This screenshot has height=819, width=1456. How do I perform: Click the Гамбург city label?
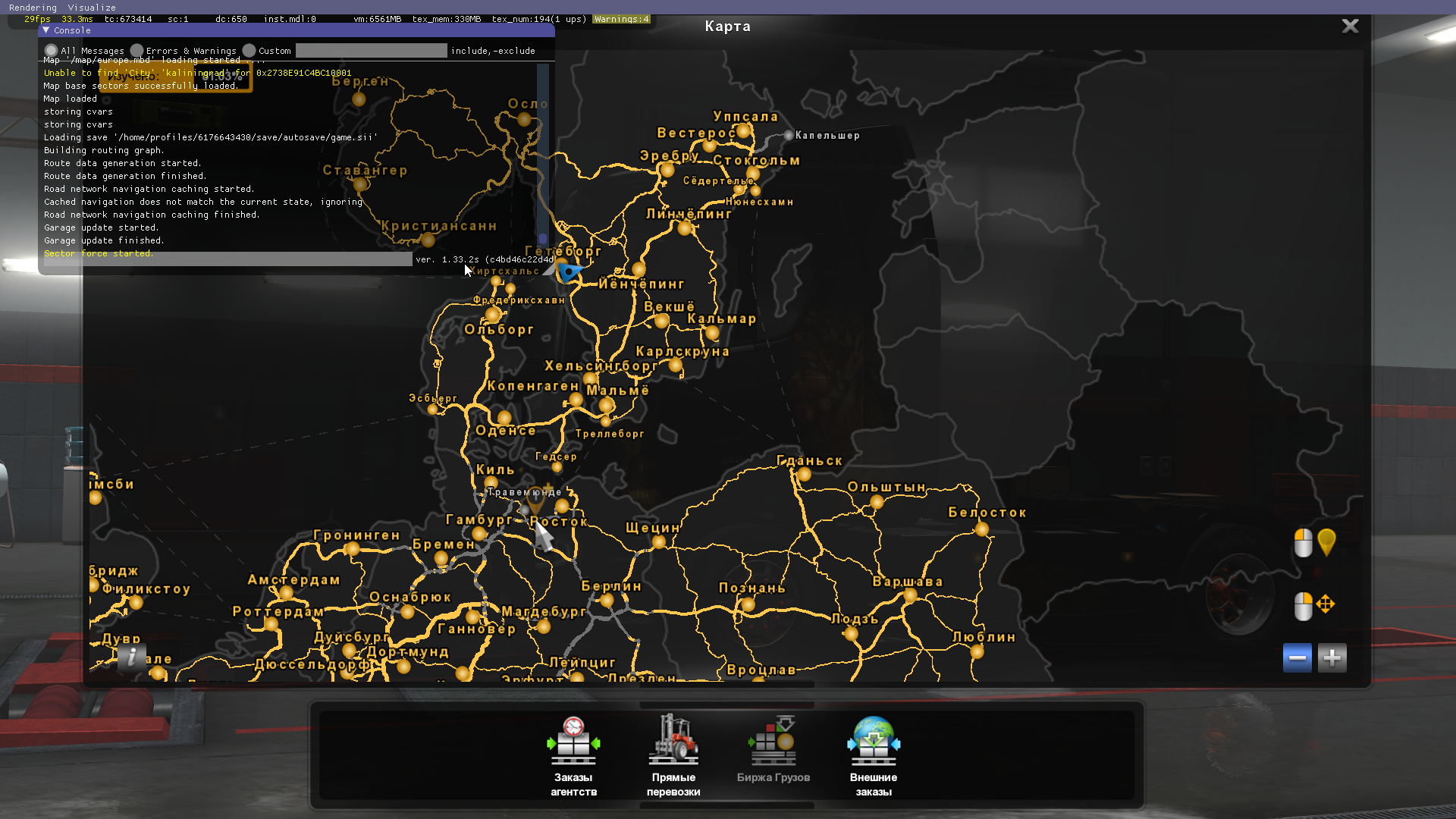coord(479,519)
